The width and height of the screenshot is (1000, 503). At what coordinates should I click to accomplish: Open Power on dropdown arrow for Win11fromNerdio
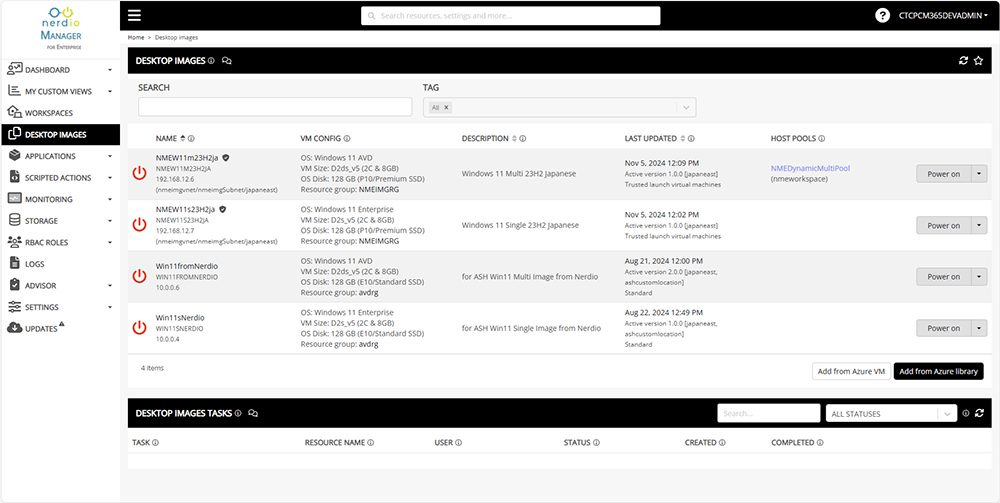(979, 277)
